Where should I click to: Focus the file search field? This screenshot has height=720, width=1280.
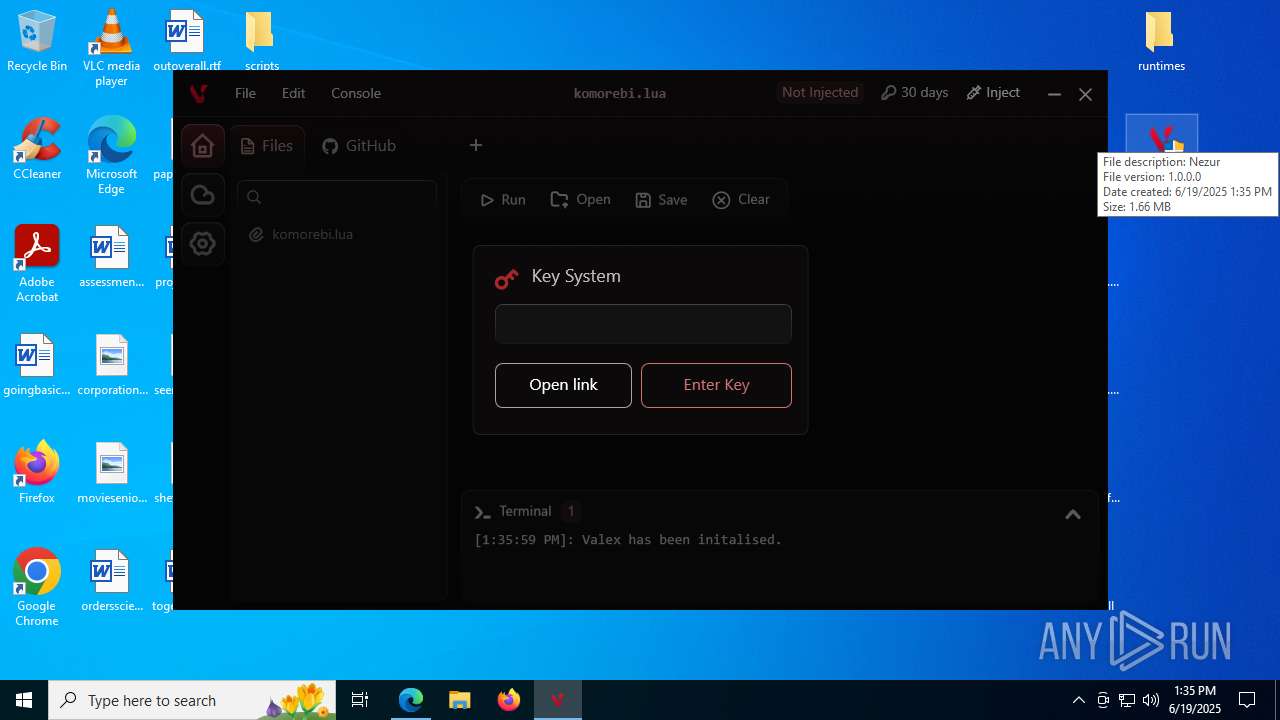click(x=337, y=197)
